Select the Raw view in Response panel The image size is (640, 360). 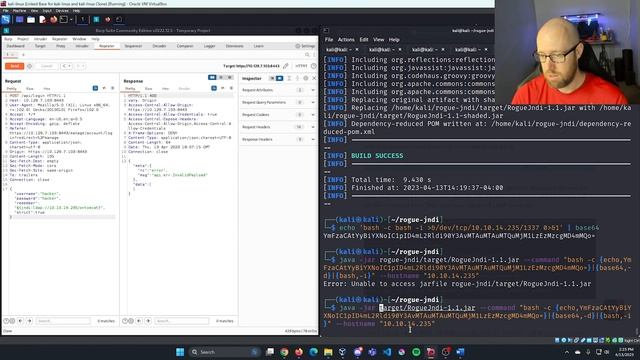pyautogui.click(x=149, y=89)
